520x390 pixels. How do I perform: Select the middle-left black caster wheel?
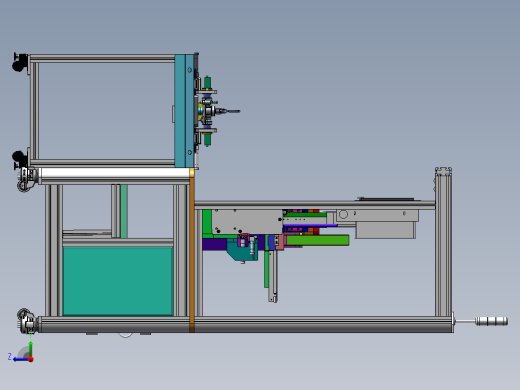click(20, 159)
